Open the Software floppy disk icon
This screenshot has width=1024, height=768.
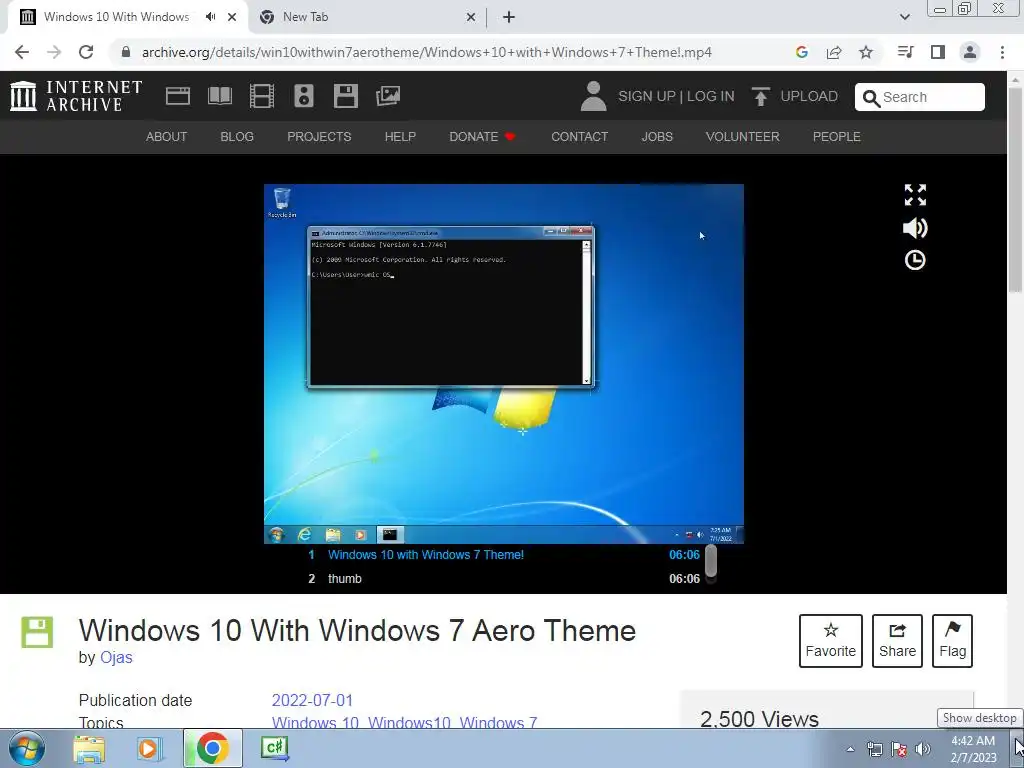(345, 96)
